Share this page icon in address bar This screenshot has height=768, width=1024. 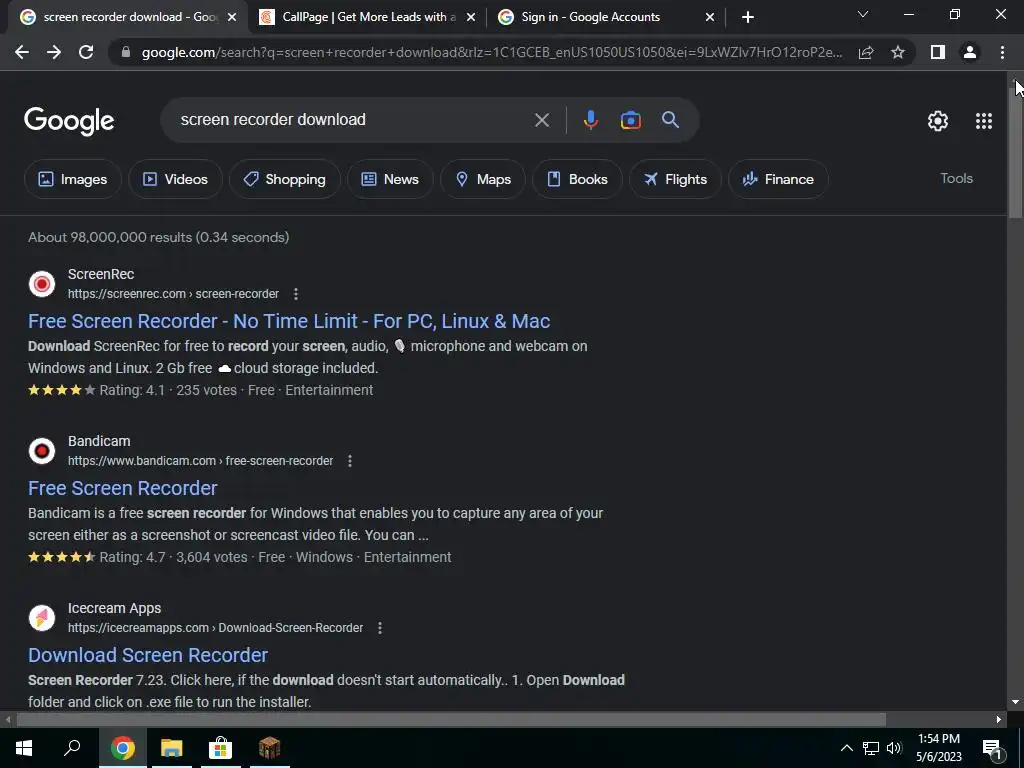pyautogui.click(x=866, y=52)
